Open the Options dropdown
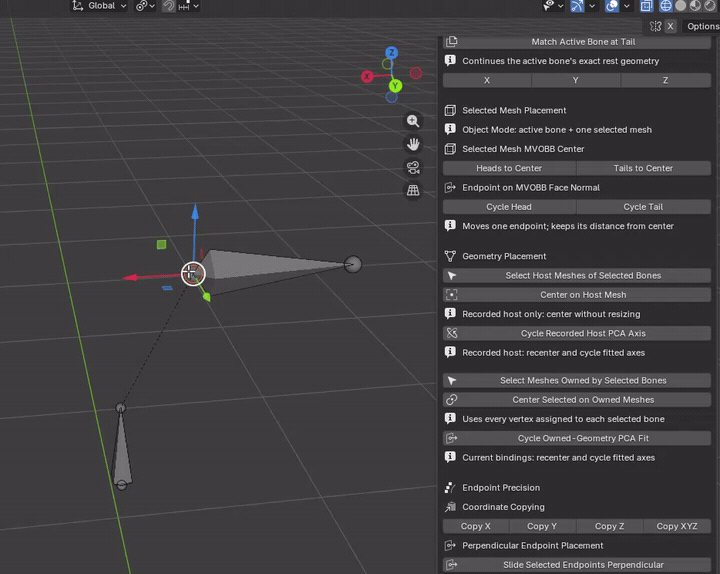 coord(703,27)
